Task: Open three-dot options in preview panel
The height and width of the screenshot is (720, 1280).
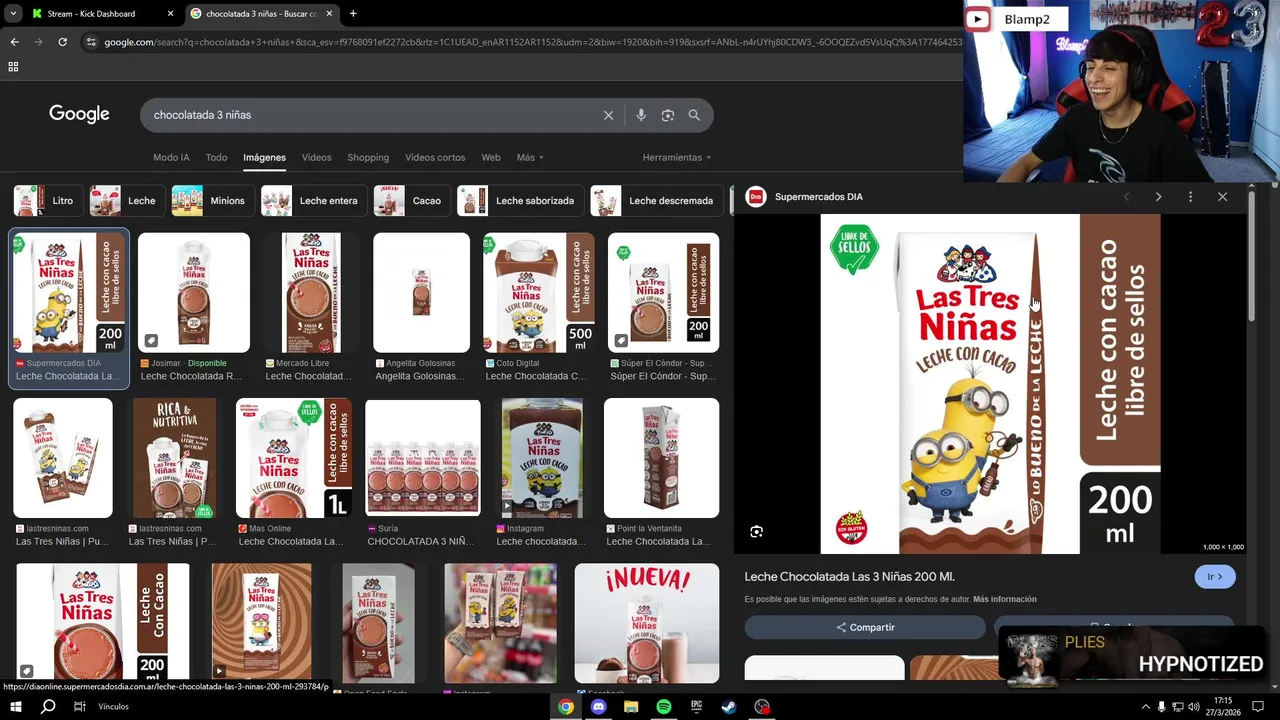Action: coord(1190,197)
